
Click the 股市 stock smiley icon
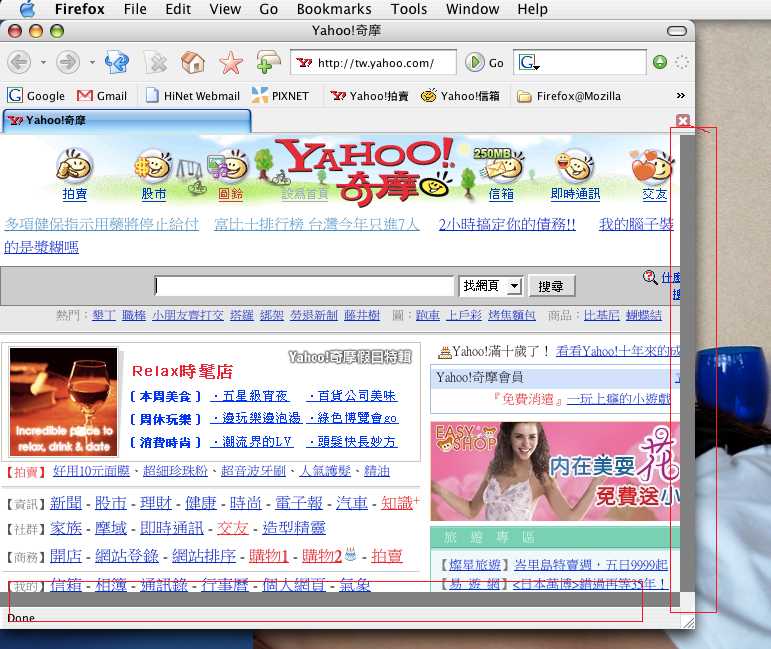[x=153, y=165]
